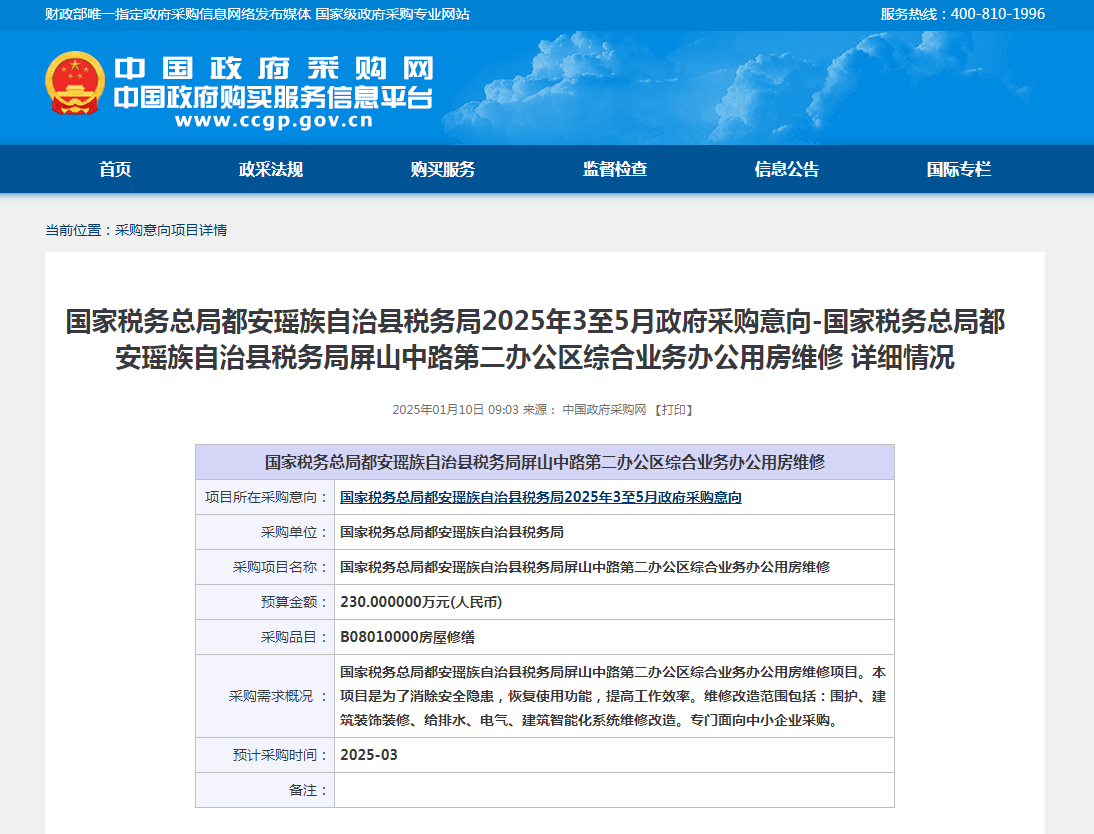Open the 政采法规 navigation item

(x=271, y=169)
